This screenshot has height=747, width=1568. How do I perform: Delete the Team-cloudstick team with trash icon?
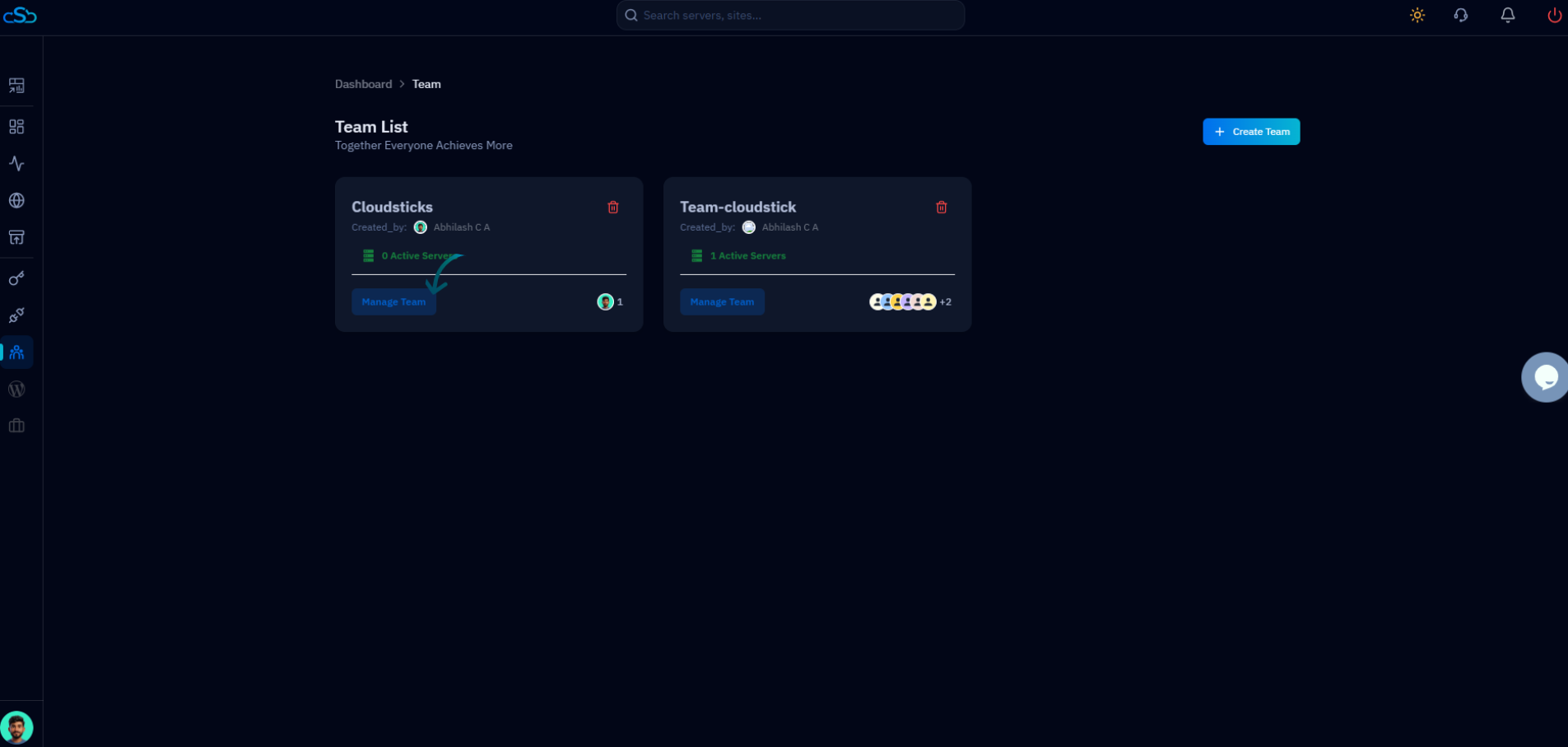942,208
